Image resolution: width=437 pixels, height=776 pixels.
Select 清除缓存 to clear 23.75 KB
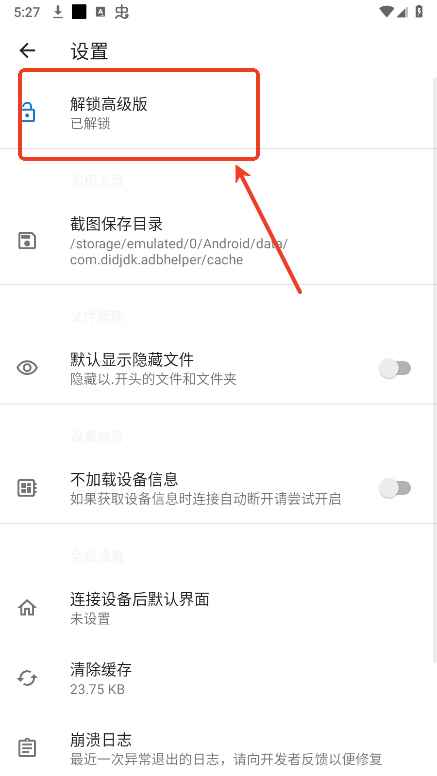pos(218,678)
